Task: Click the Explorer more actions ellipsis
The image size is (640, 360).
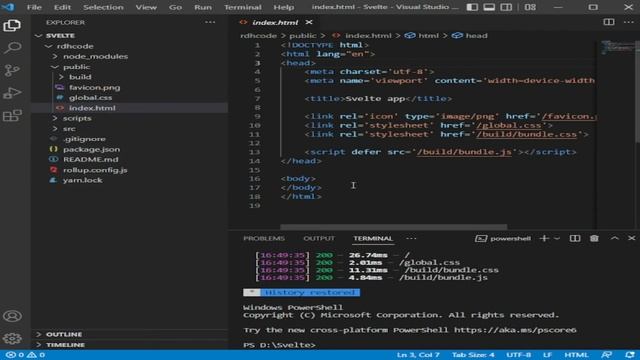Action: (x=210, y=22)
